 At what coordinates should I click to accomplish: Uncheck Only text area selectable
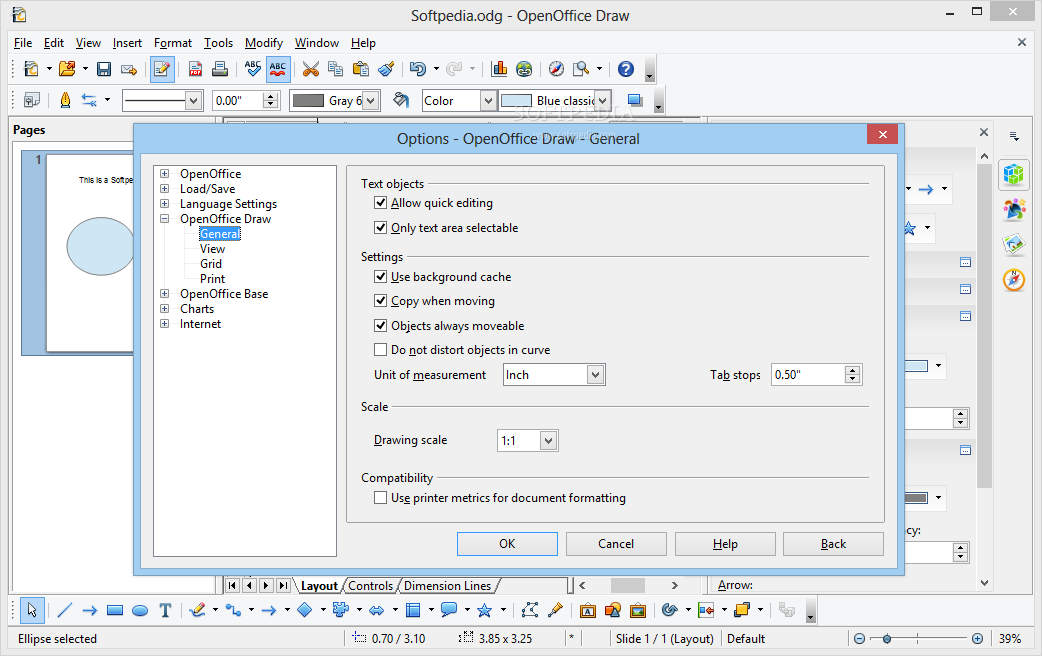pyautogui.click(x=381, y=227)
